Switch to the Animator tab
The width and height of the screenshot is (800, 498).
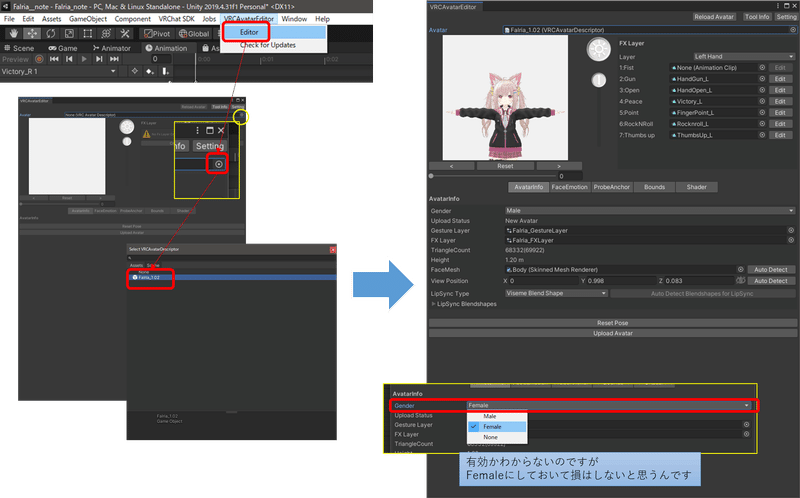112,48
